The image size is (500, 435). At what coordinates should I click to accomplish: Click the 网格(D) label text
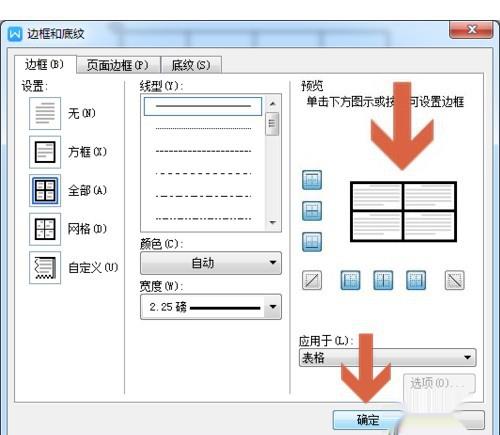point(87,229)
